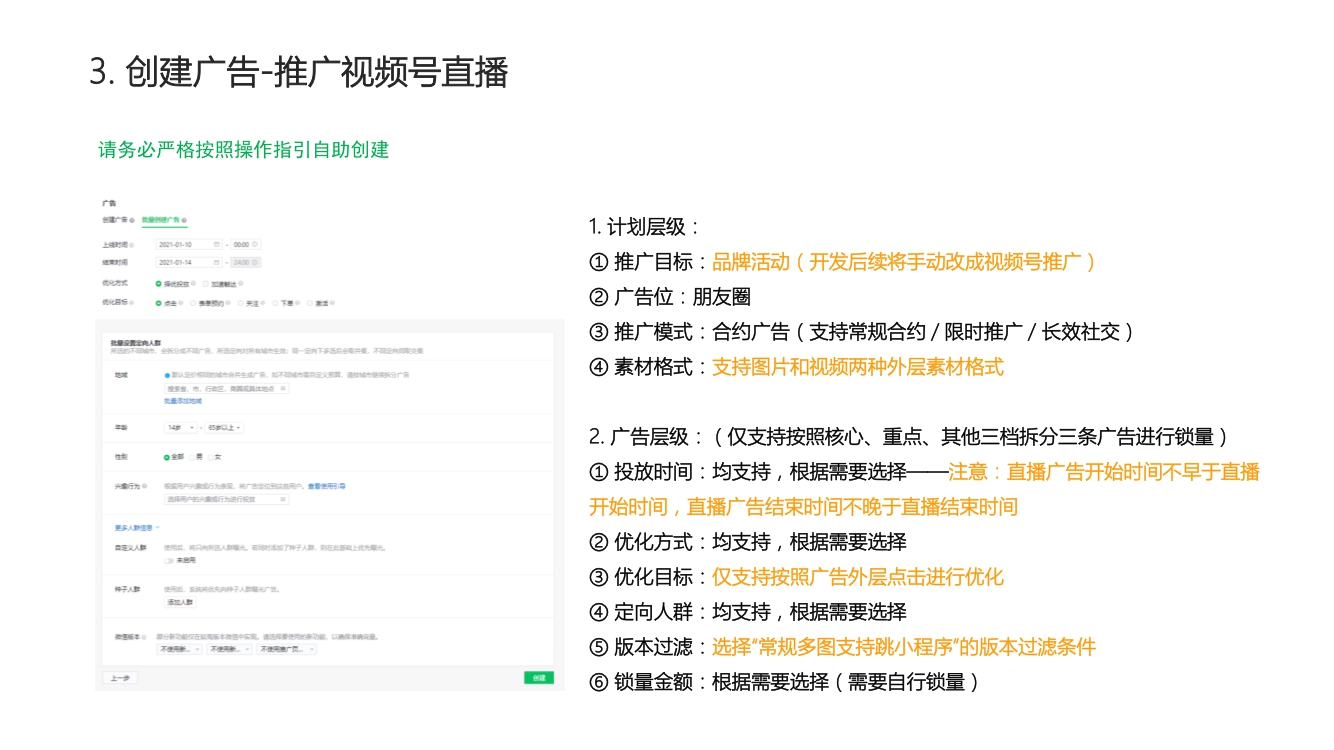Click help icon next to 兴趣行为 label
The height and width of the screenshot is (750, 1334).
point(145,486)
